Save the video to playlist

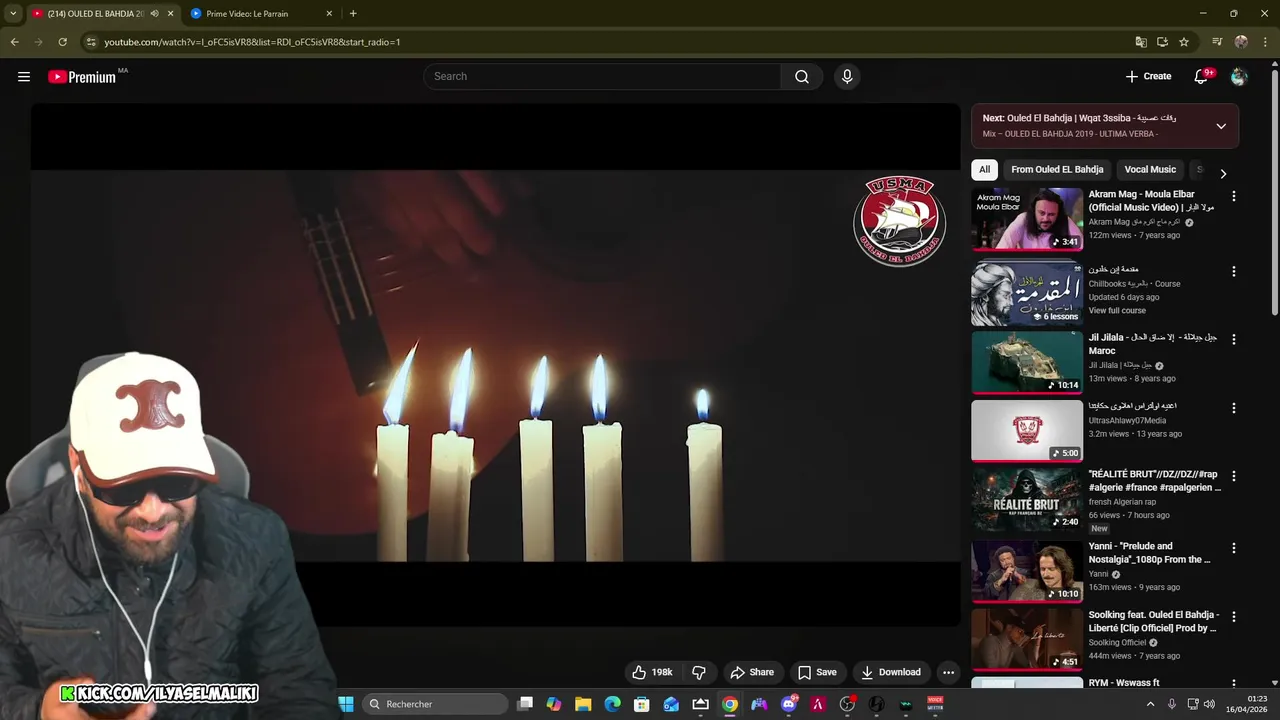click(817, 672)
